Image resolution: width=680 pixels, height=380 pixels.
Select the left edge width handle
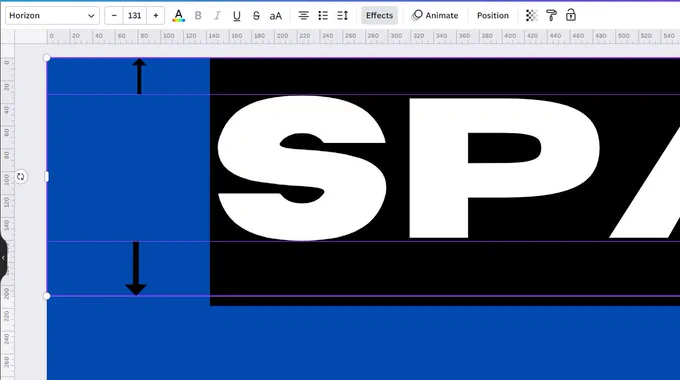(47, 177)
